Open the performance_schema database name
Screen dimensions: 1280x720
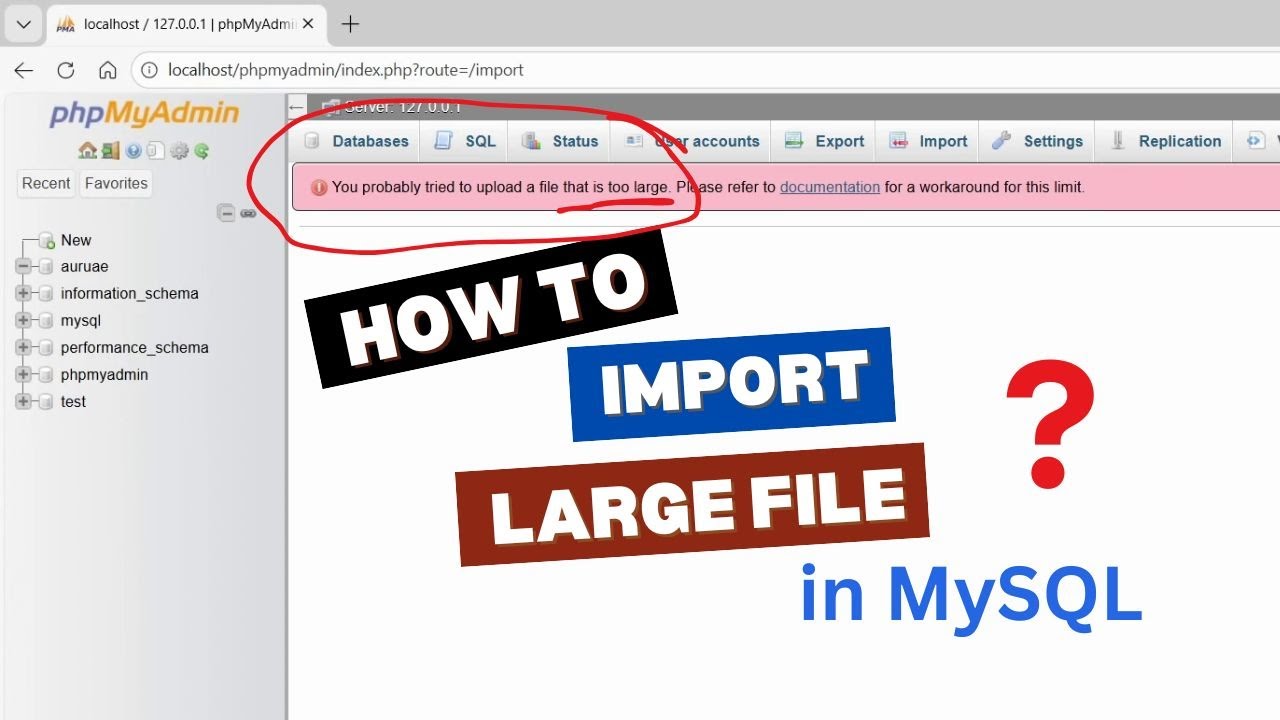point(135,348)
